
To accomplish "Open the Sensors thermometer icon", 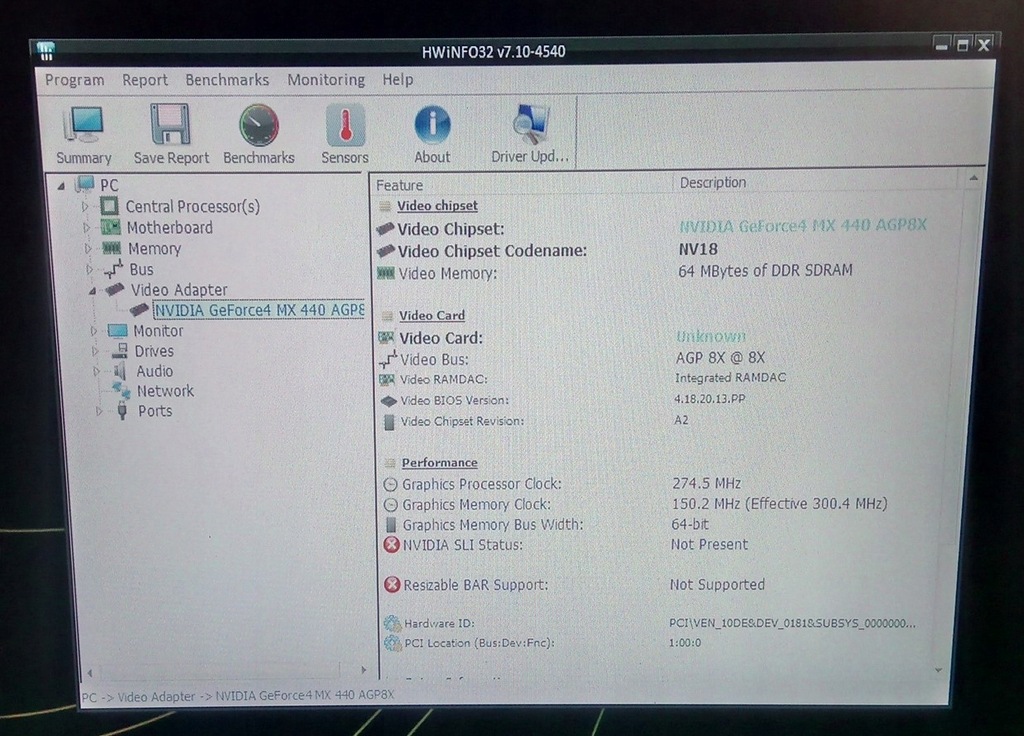I will (345, 125).
